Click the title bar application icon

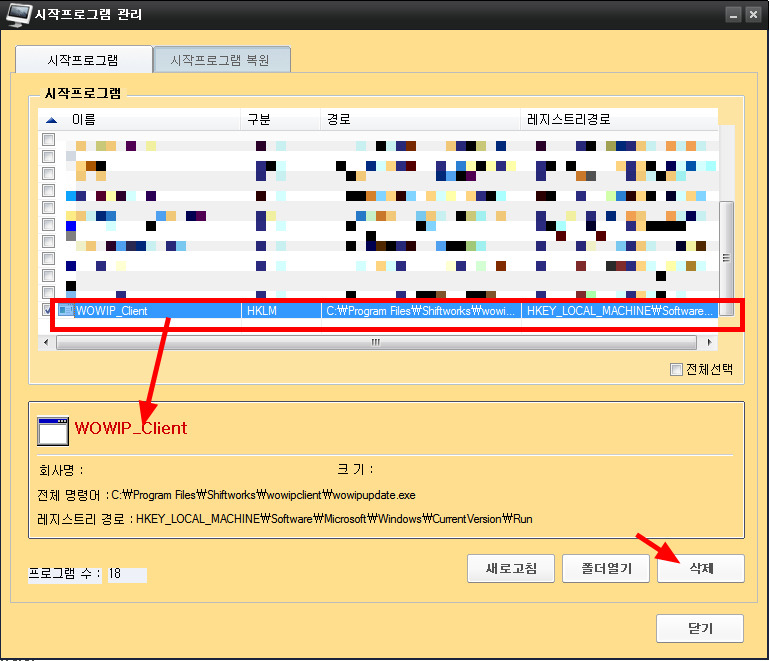click(17, 15)
